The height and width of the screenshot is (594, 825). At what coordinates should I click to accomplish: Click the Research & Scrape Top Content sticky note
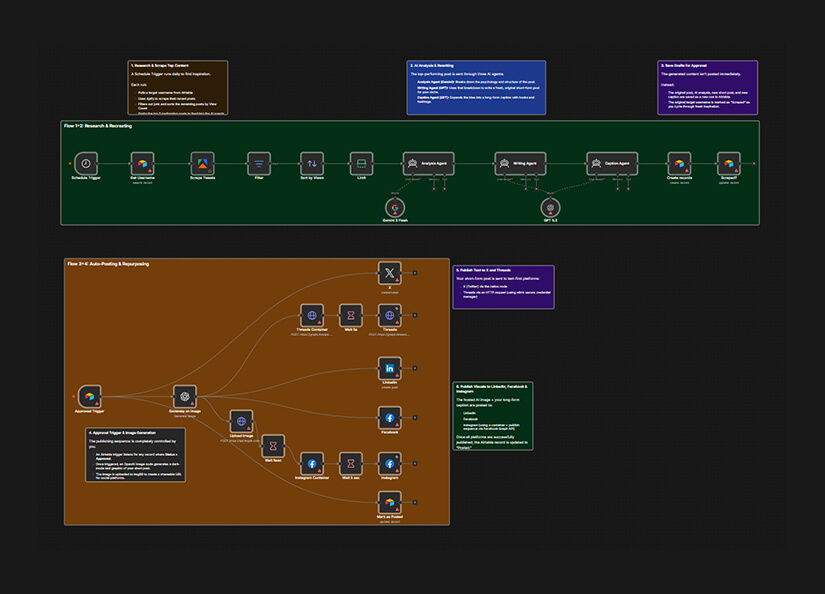[x=178, y=87]
